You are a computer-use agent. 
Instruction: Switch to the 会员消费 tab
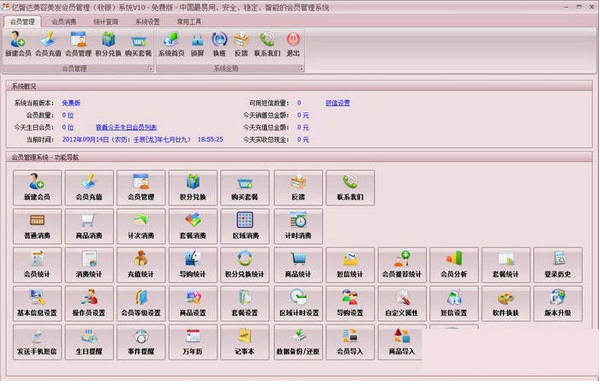point(64,22)
